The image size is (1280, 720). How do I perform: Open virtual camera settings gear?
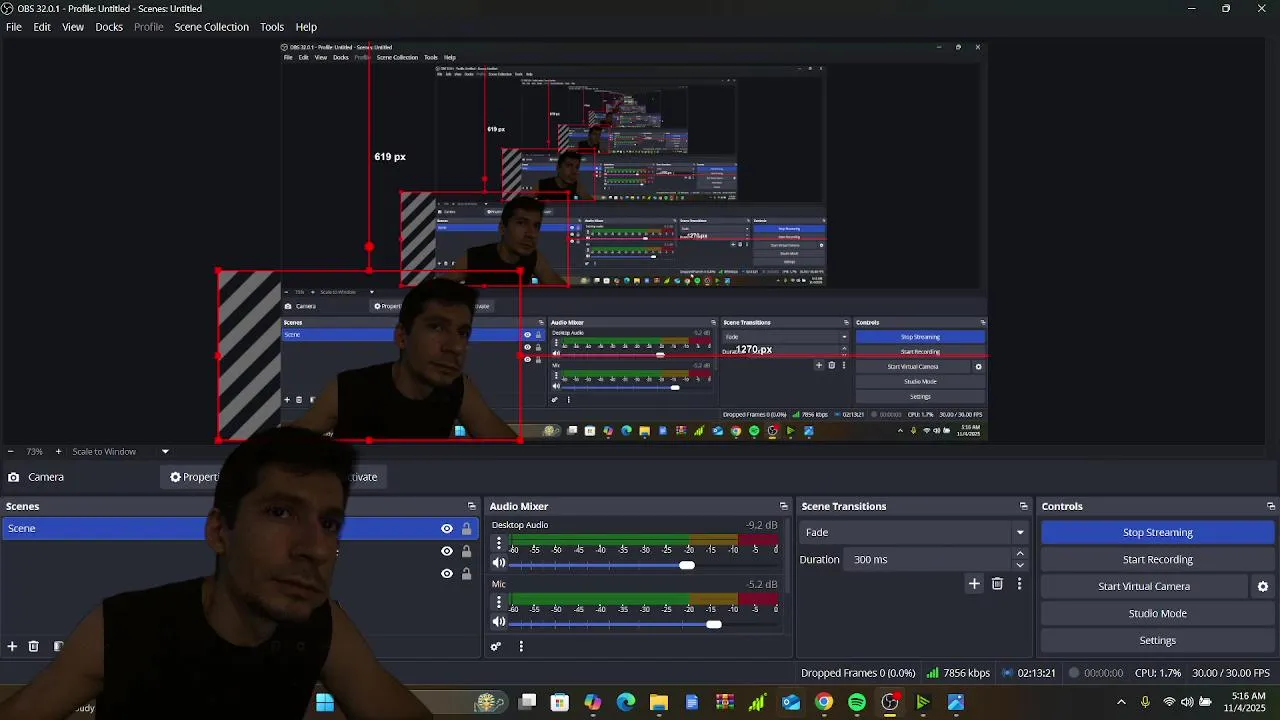point(1262,587)
